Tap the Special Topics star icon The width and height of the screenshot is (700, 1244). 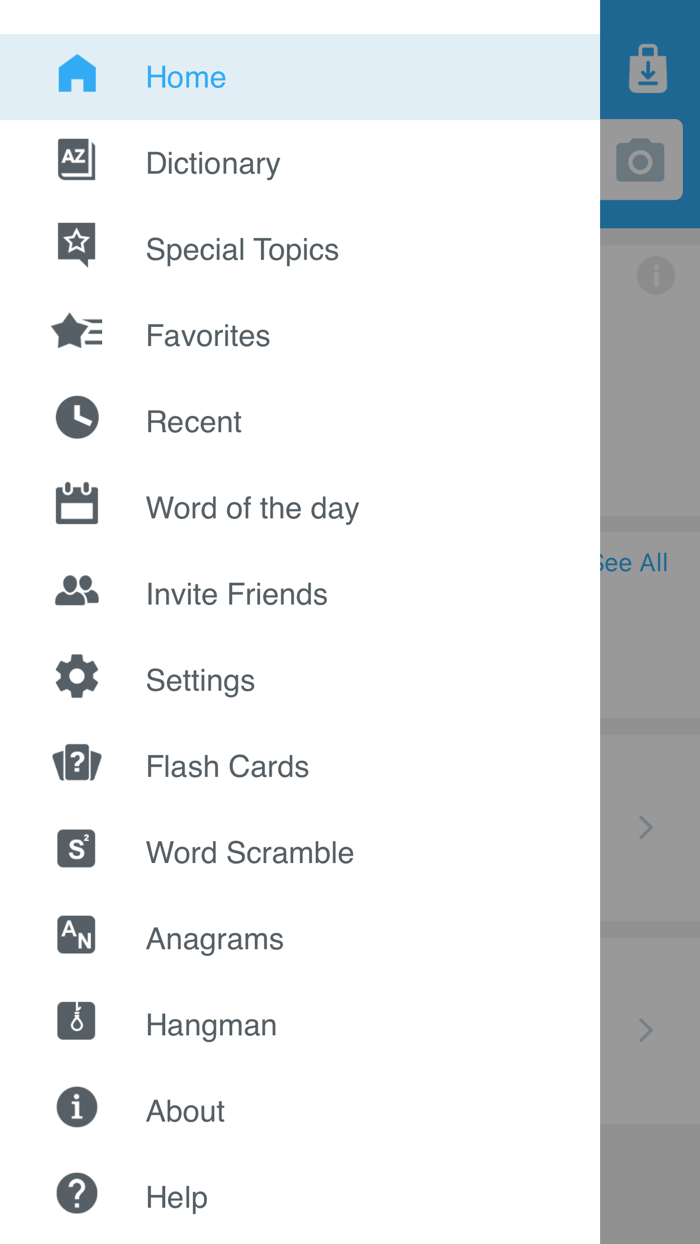[77, 247]
